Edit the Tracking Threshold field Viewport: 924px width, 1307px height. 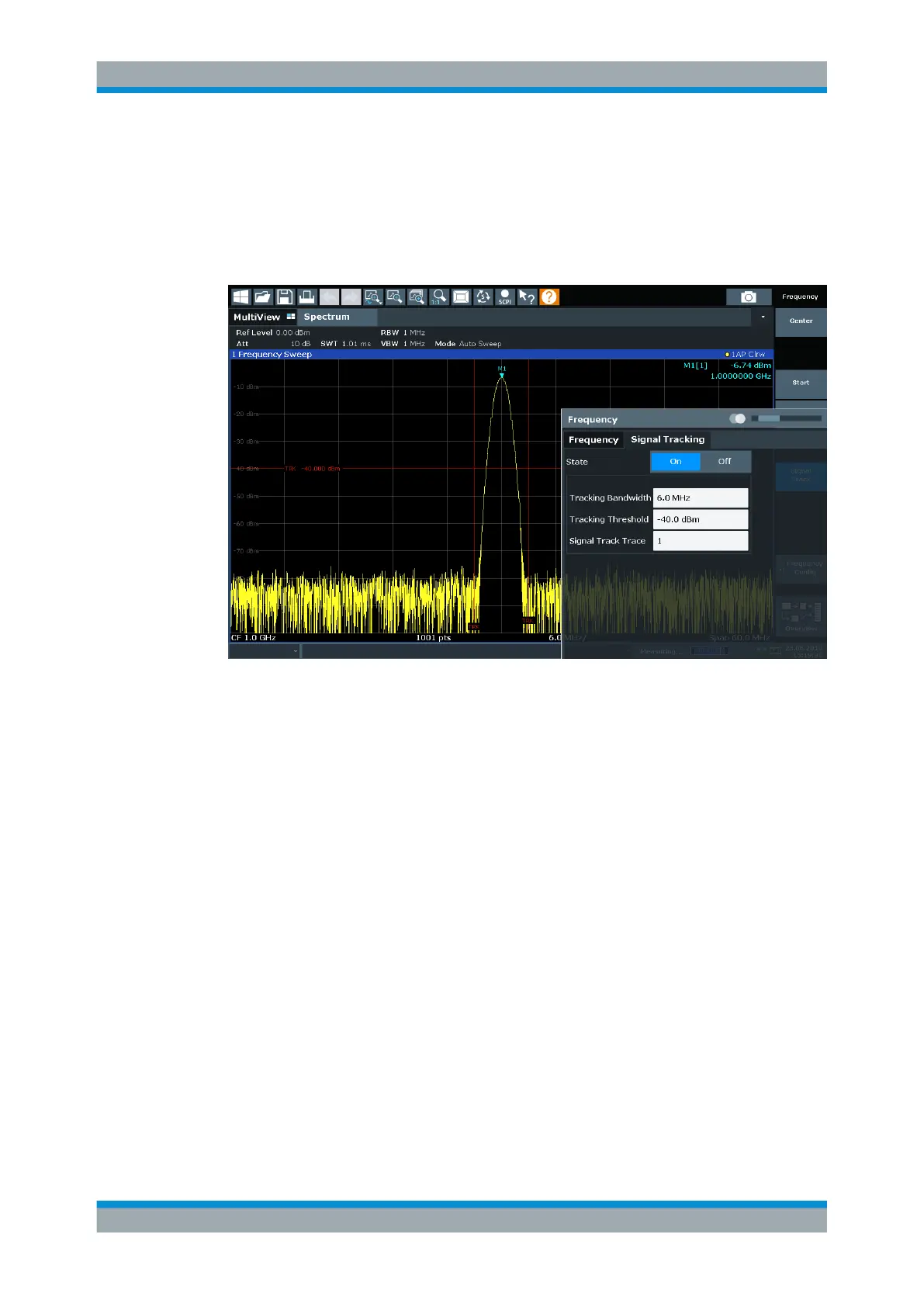[701, 519]
